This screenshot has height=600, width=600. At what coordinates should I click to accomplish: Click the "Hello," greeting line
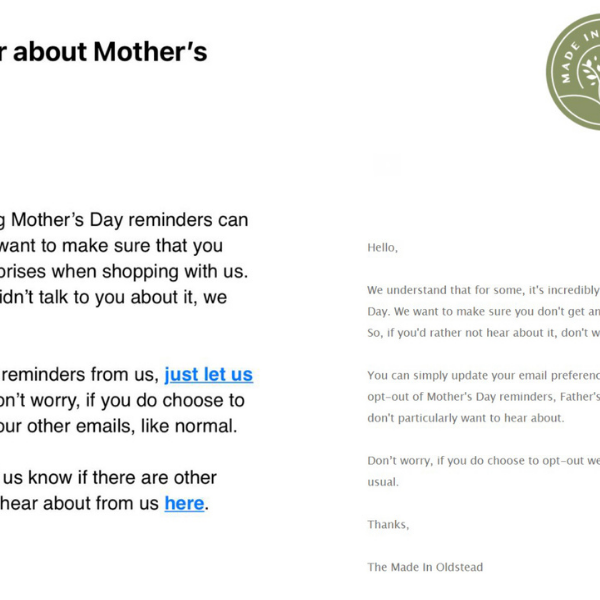click(x=382, y=247)
